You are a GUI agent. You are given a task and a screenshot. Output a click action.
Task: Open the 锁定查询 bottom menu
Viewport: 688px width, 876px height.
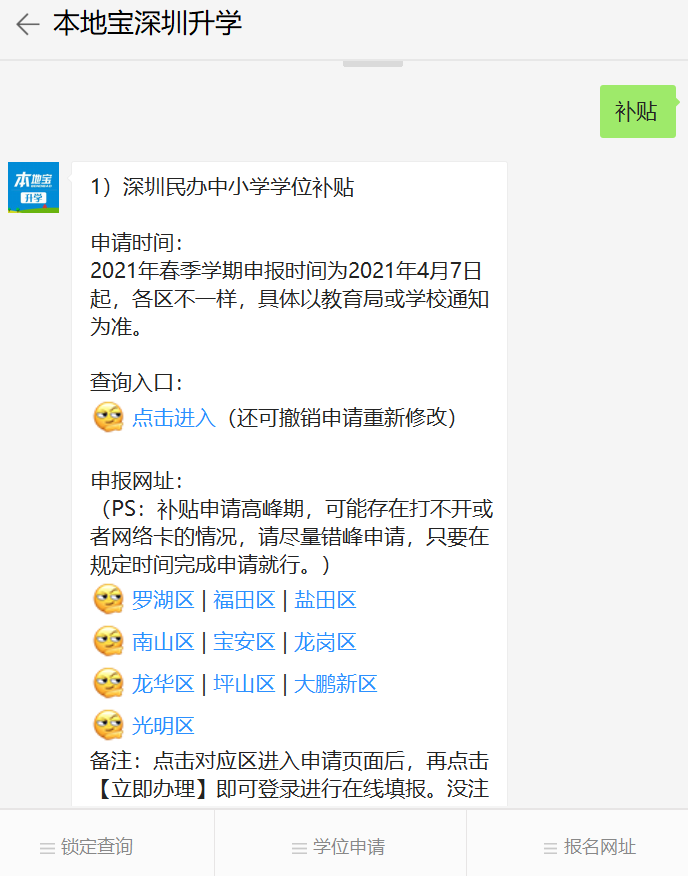tap(107, 843)
